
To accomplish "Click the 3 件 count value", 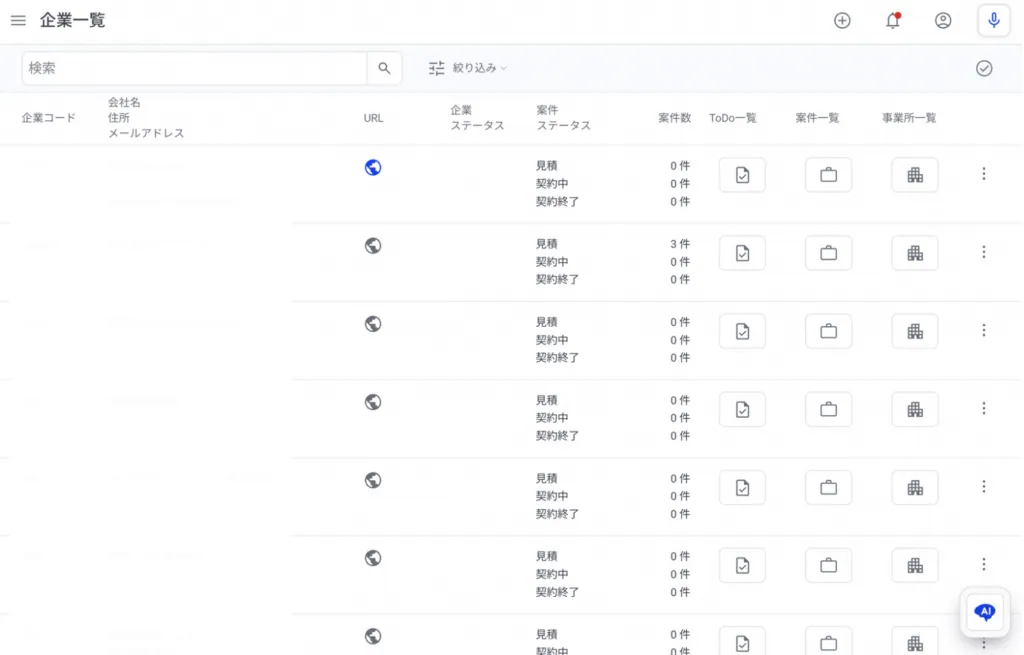I will click(x=680, y=244).
